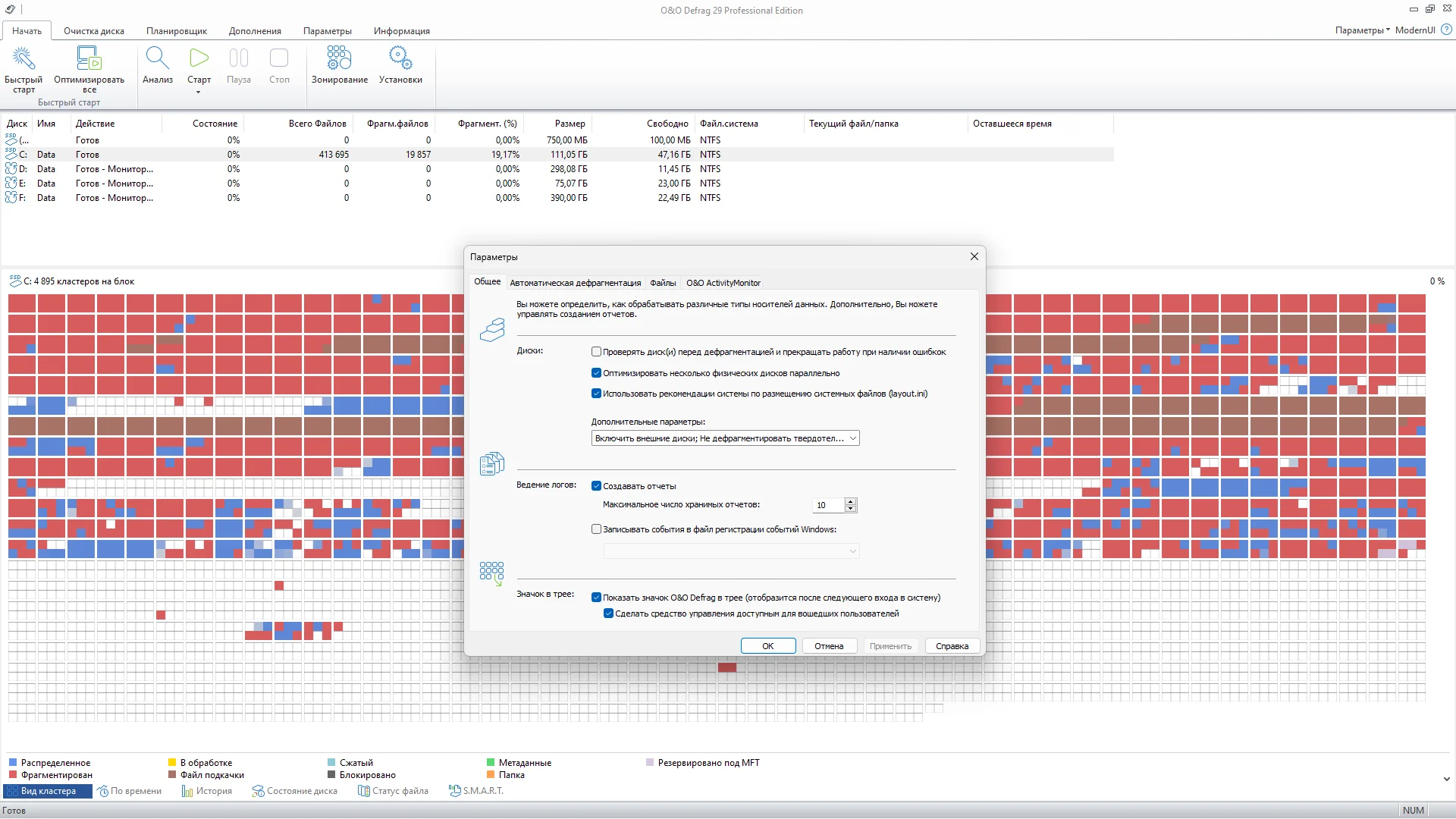Image resolution: width=1456 pixels, height=819 pixels.
Task: Toggle parallel optimization of physical disks
Action: click(x=596, y=373)
